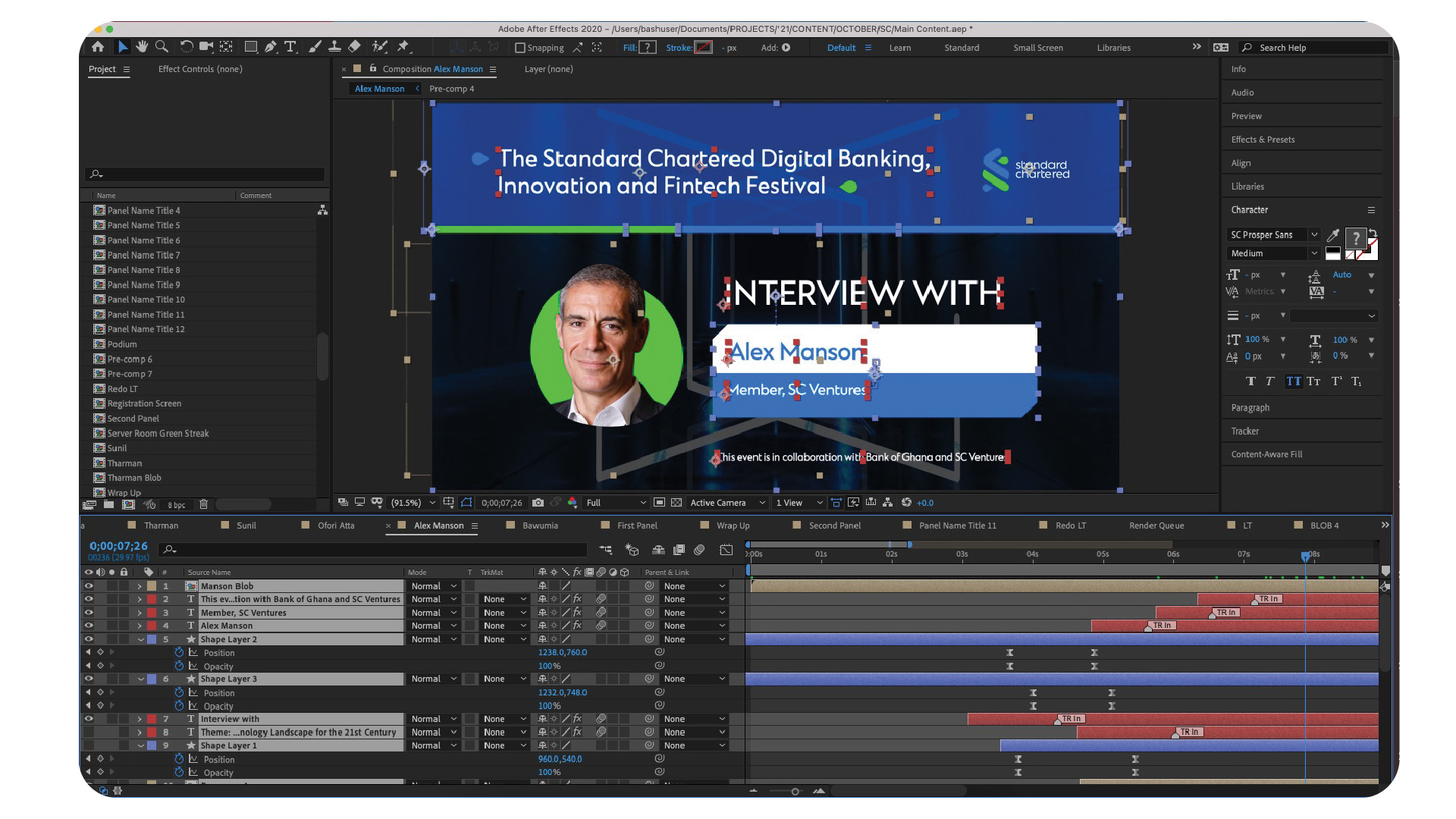Click the 8 bpc color depth button
1456x819 pixels.
177,505
